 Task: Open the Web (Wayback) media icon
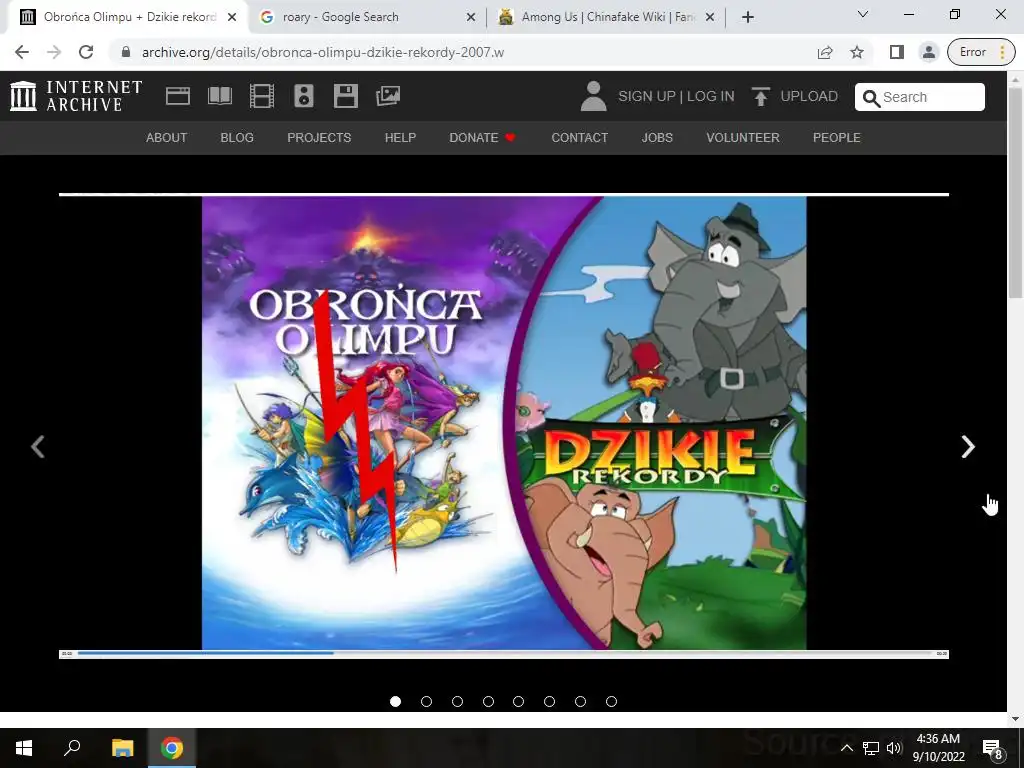click(x=178, y=96)
